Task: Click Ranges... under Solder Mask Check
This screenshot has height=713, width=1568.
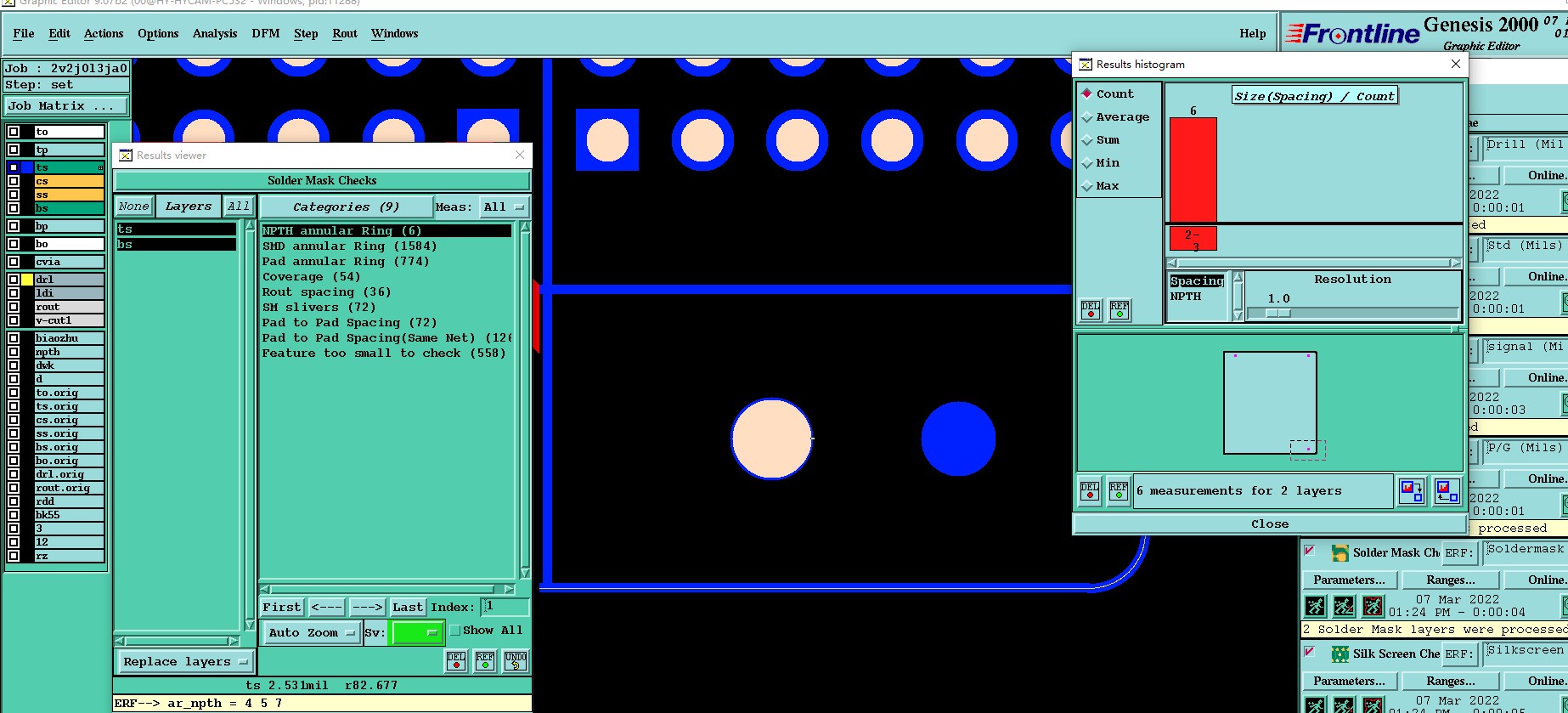Action: [x=1451, y=580]
